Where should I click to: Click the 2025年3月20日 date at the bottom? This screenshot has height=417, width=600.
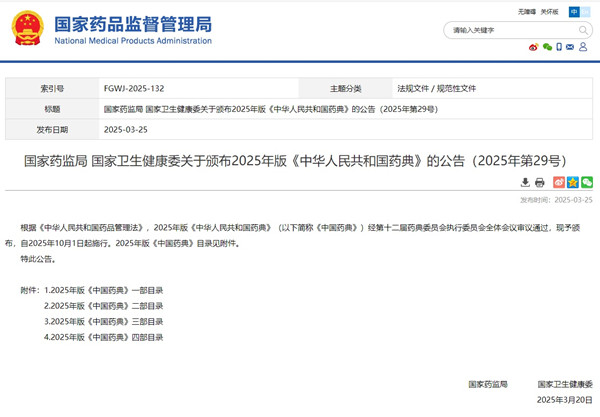tap(565, 400)
